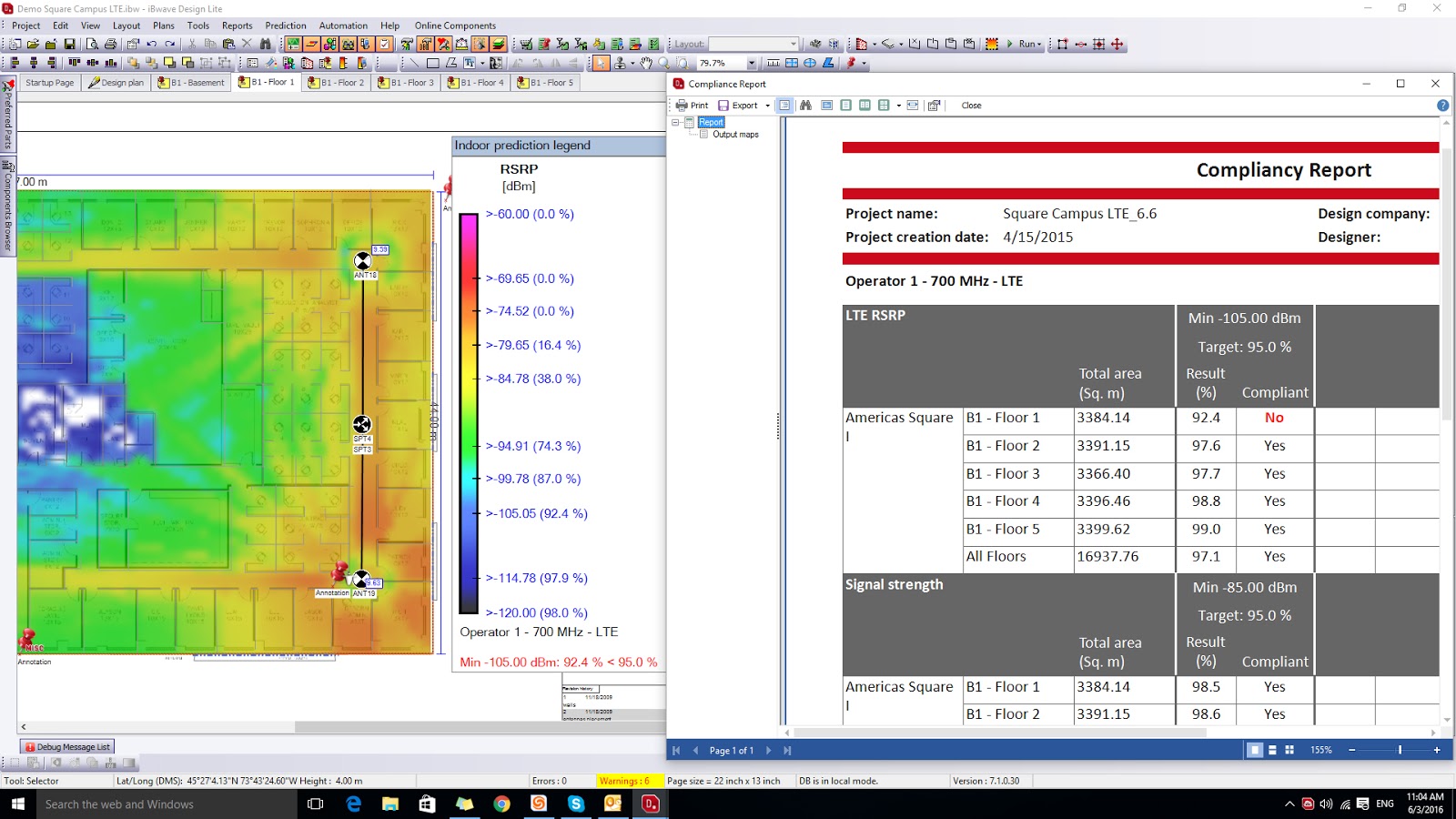Click Print button in Compliance Report
The image size is (1456, 819).
point(692,106)
